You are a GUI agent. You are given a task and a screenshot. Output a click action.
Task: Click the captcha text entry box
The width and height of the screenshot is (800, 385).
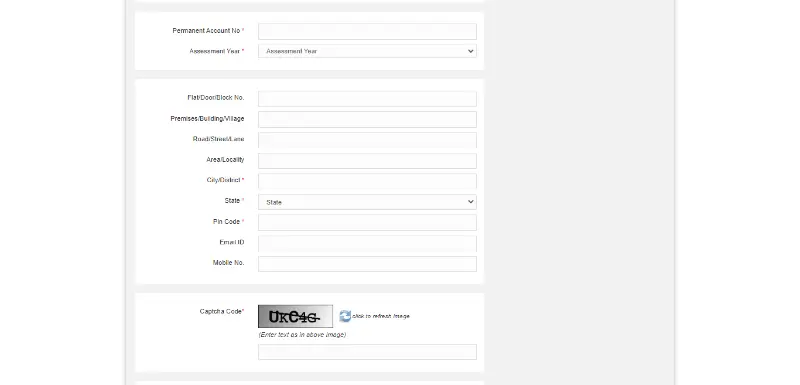367,352
